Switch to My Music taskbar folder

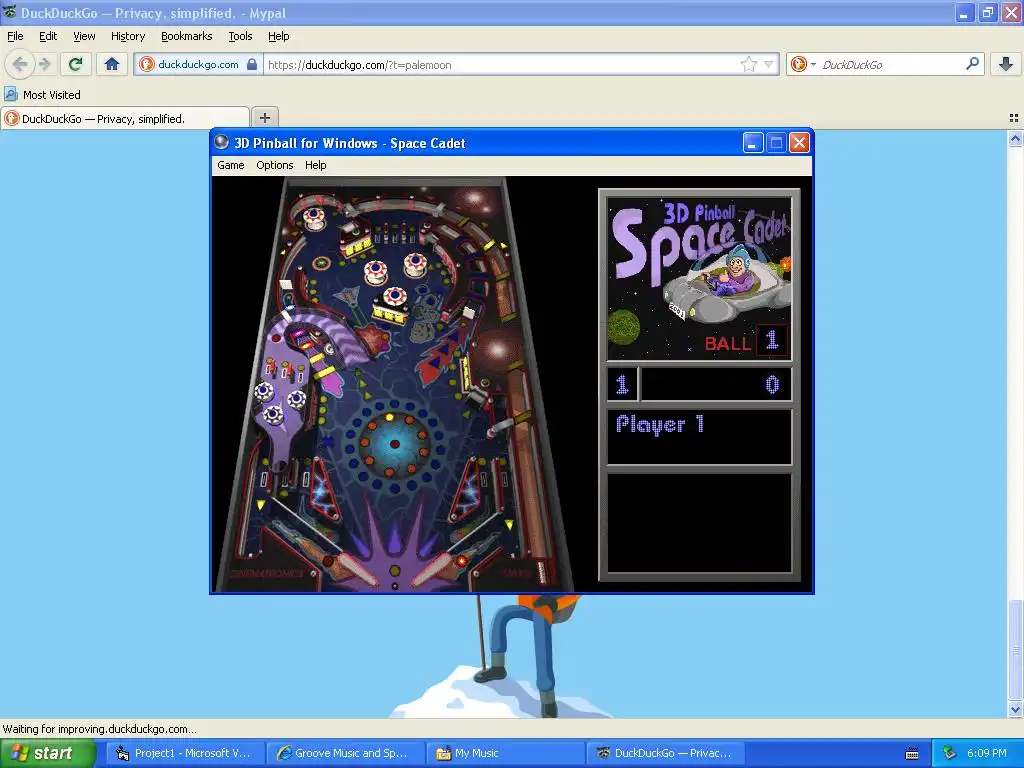505,753
